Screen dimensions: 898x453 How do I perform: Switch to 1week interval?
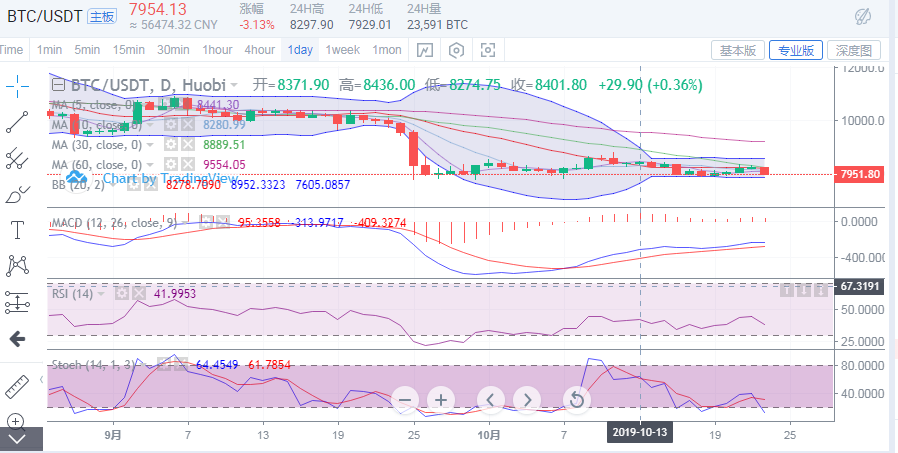[342, 50]
